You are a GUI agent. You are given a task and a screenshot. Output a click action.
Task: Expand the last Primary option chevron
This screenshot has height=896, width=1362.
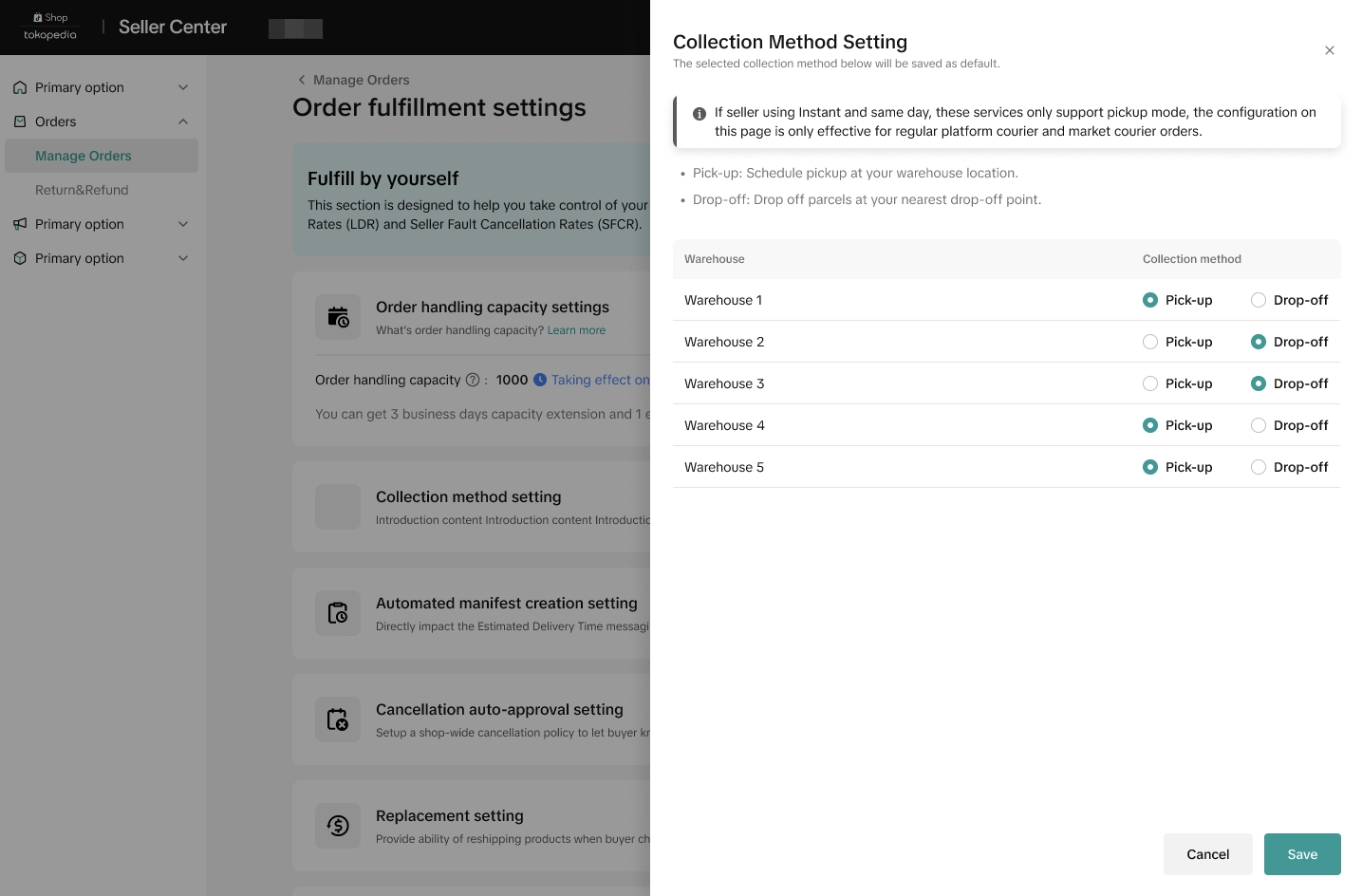point(183,258)
